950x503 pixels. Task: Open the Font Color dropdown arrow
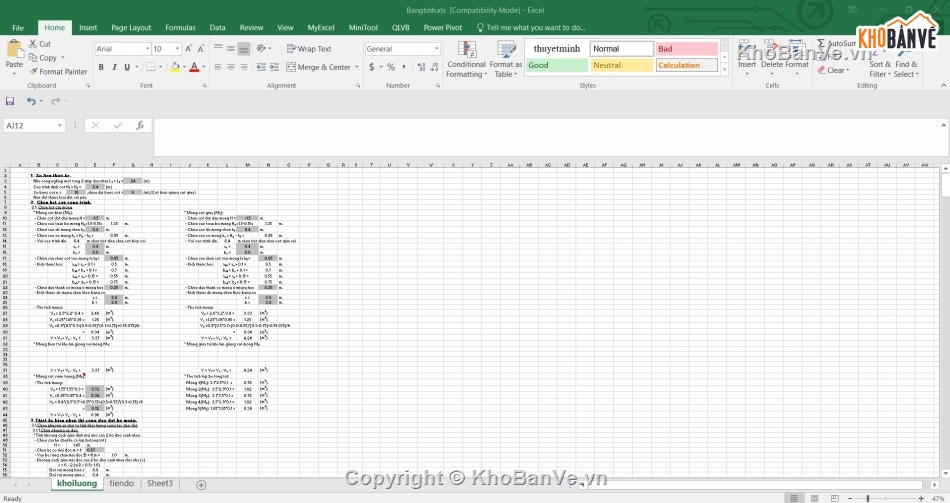tap(204, 67)
